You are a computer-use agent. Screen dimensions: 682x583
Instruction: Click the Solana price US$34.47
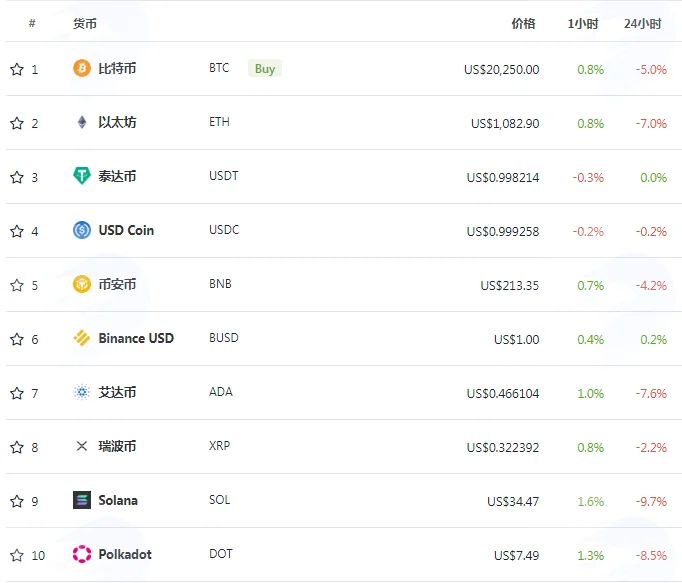pos(513,501)
